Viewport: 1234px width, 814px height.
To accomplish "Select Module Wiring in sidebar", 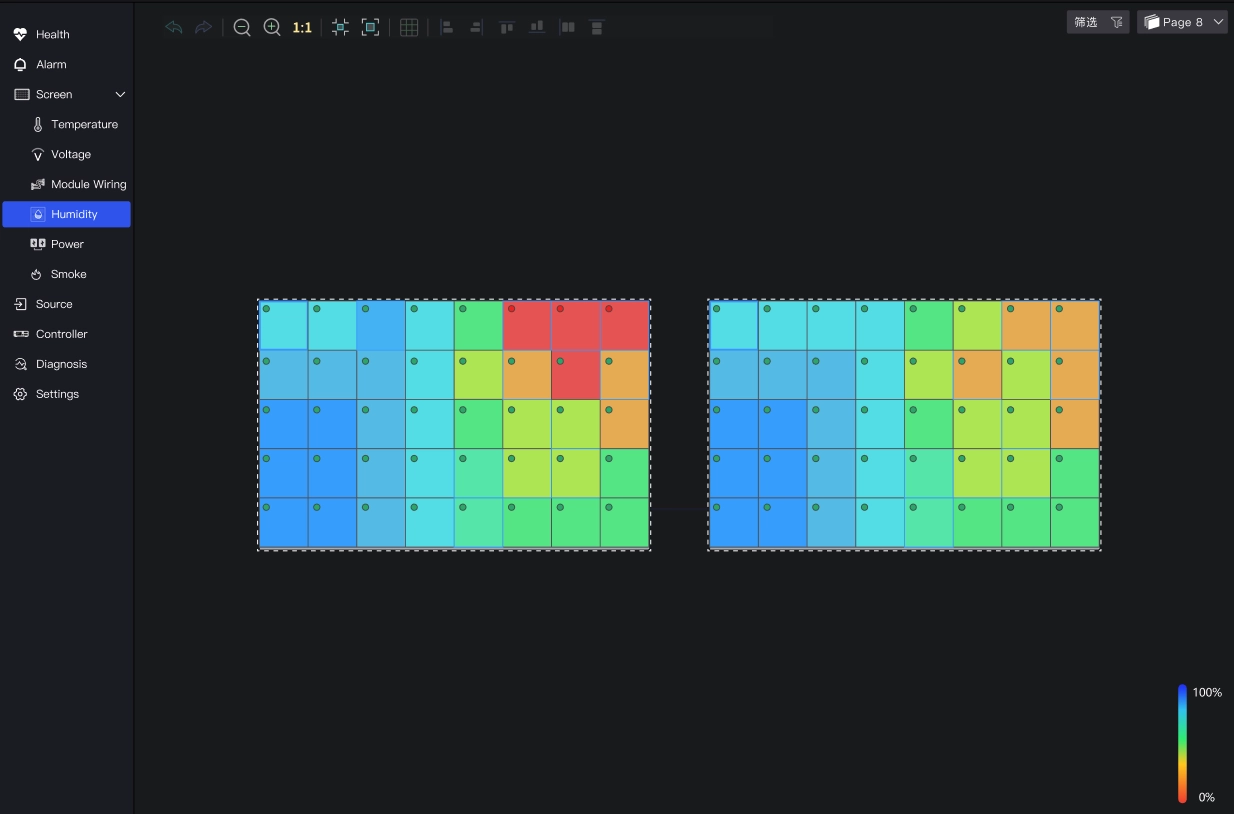I will [88, 184].
